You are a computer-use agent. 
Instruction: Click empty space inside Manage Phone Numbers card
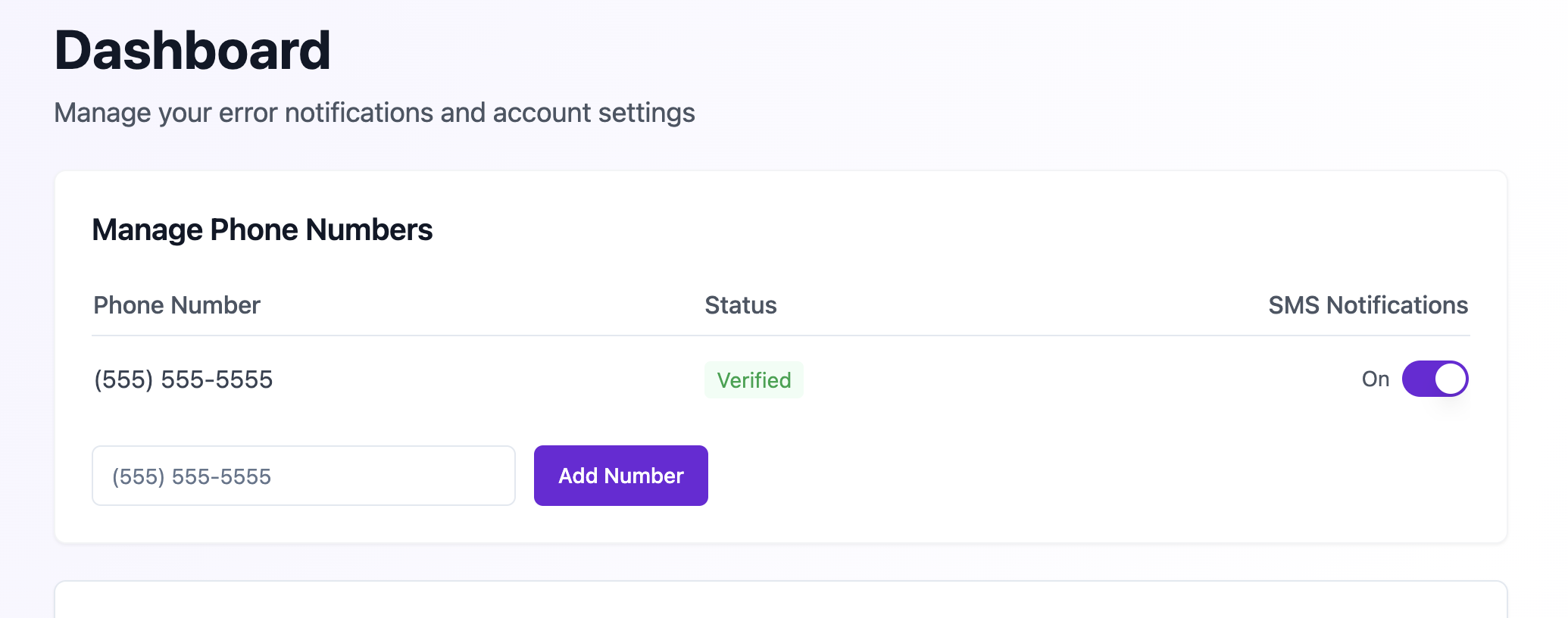click(x=1060, y=476)
